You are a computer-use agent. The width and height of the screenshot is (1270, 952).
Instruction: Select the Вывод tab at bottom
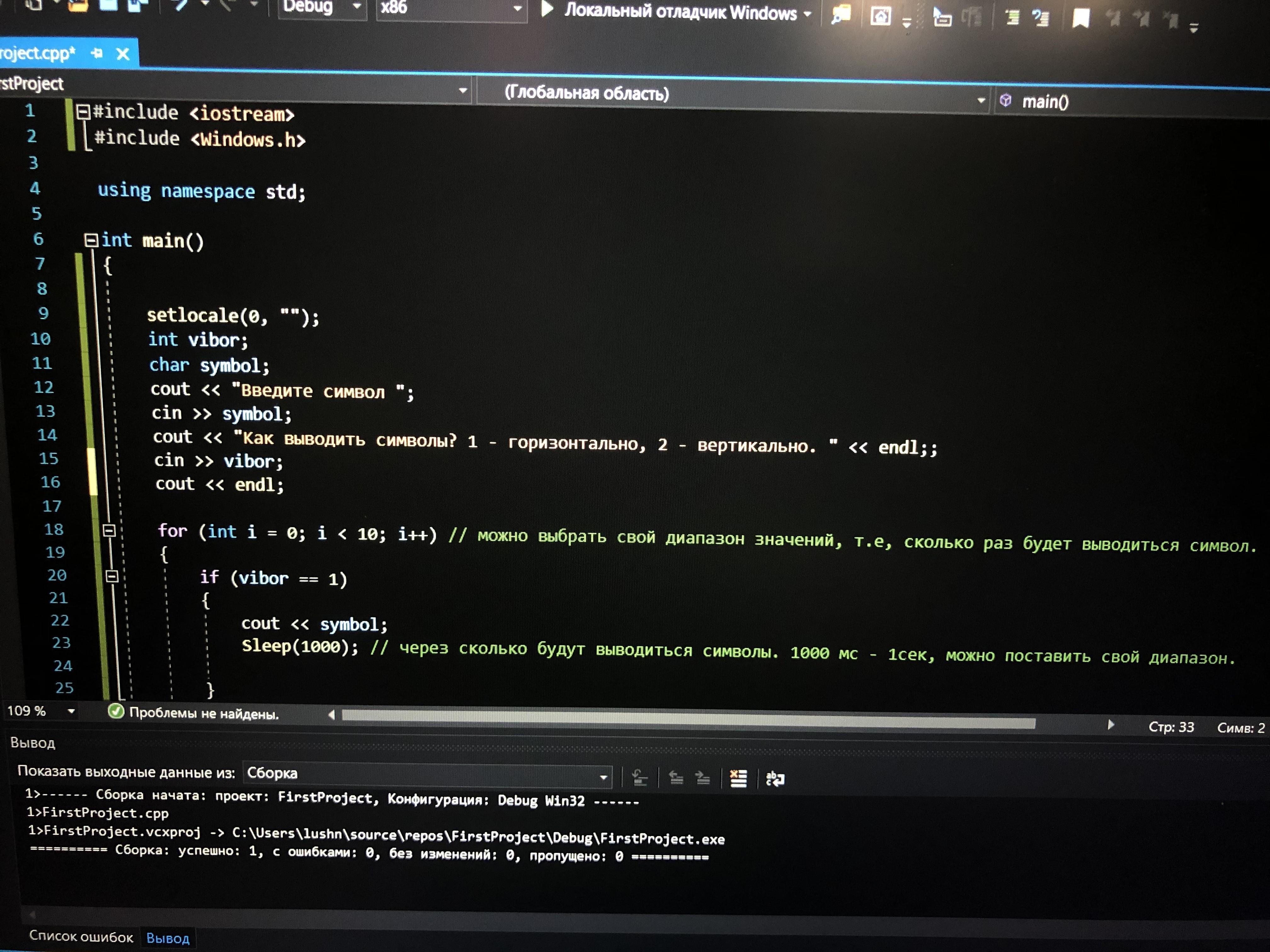(168, 938)
